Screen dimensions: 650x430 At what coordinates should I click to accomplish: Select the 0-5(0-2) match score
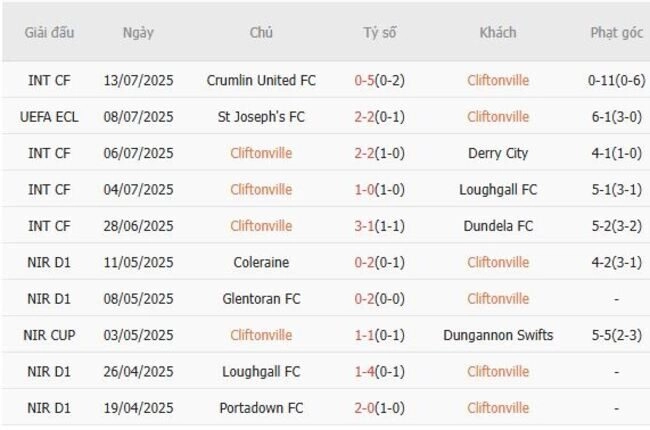pyautogui.click(x=379, y=80)
